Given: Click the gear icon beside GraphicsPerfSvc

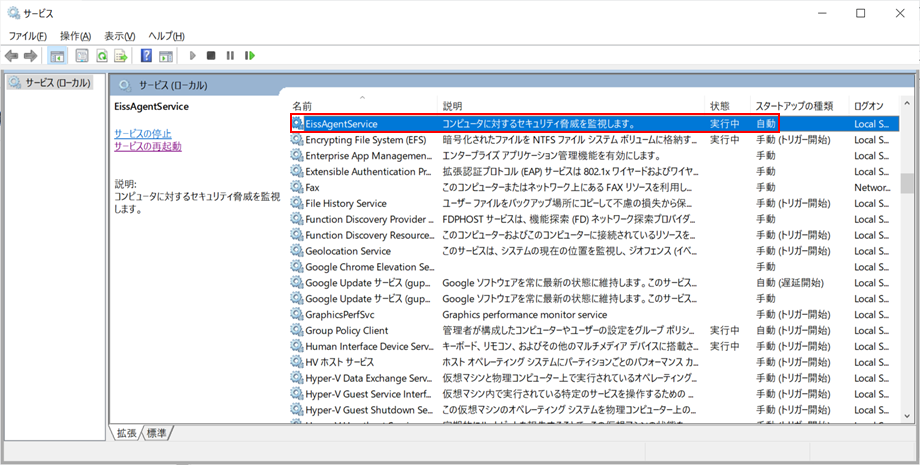Looking at the screenshot, I should (297, 314).
